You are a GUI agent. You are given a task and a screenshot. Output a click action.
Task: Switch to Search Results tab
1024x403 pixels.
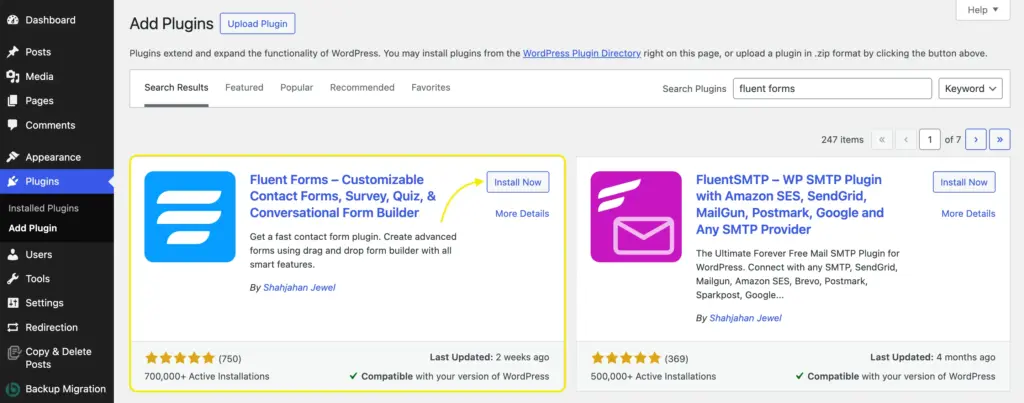click(176, 88)
